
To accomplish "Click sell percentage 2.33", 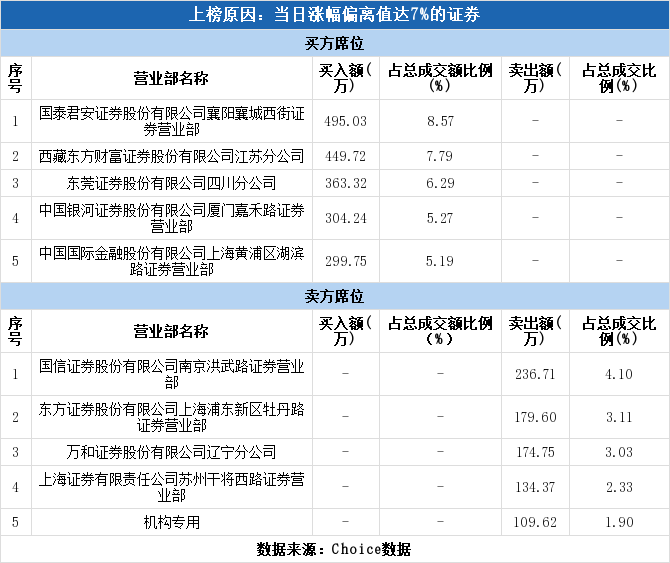I will [x=619, y=487].
